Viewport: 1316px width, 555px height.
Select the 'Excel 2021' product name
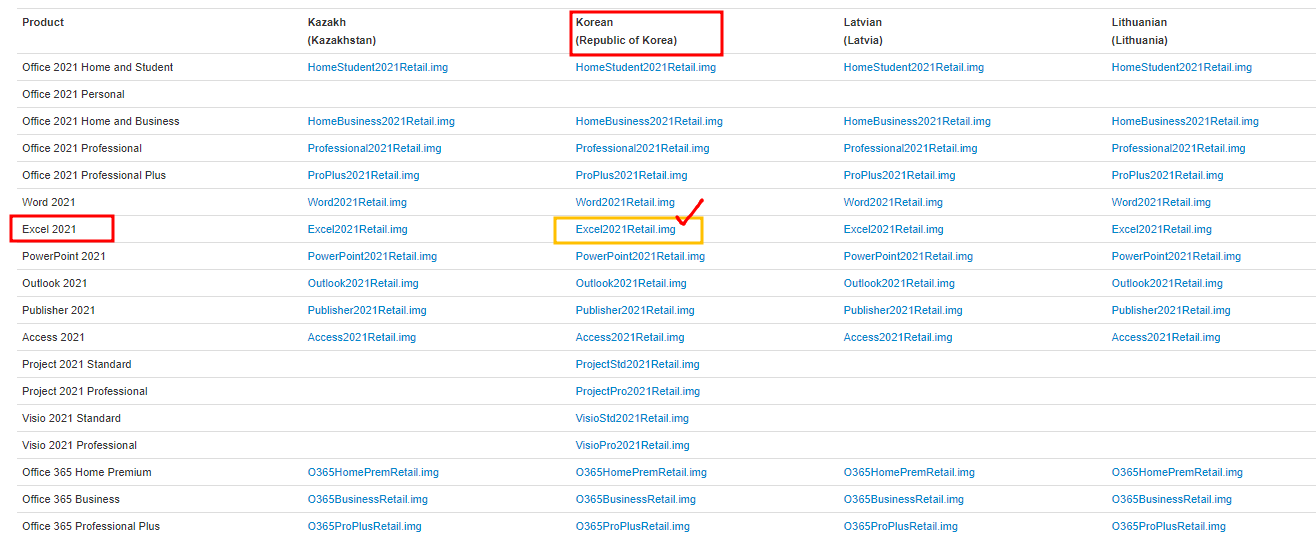(49, 229)
